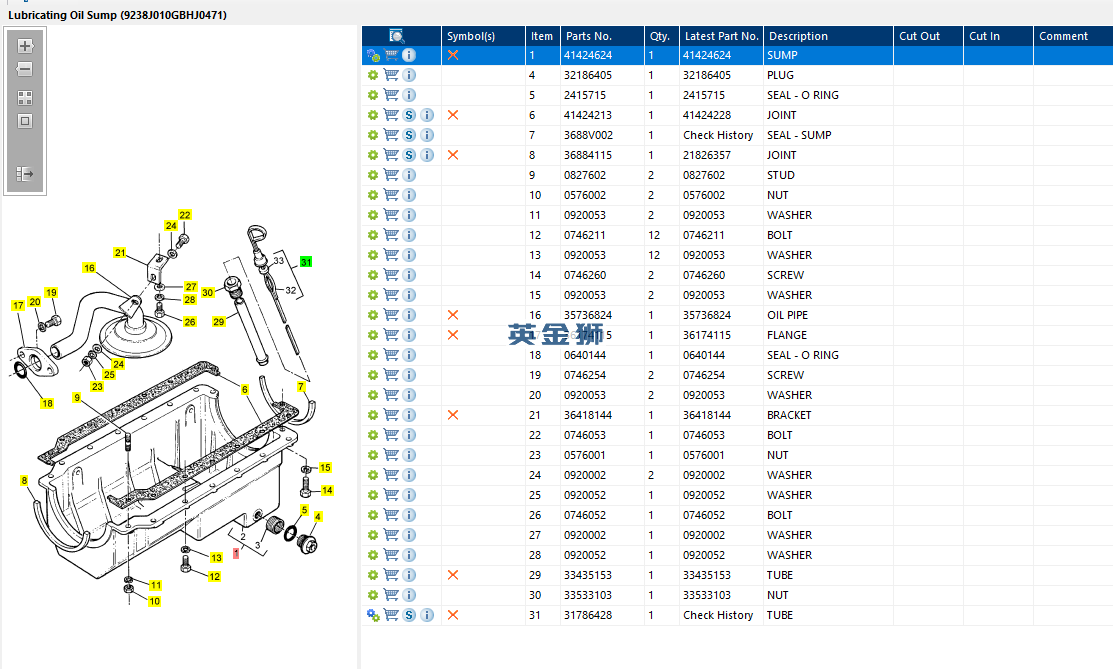Add item 30 NUT 33533103 to cart
Viewport: 1113px width, 669px height.
click(391, 595)
